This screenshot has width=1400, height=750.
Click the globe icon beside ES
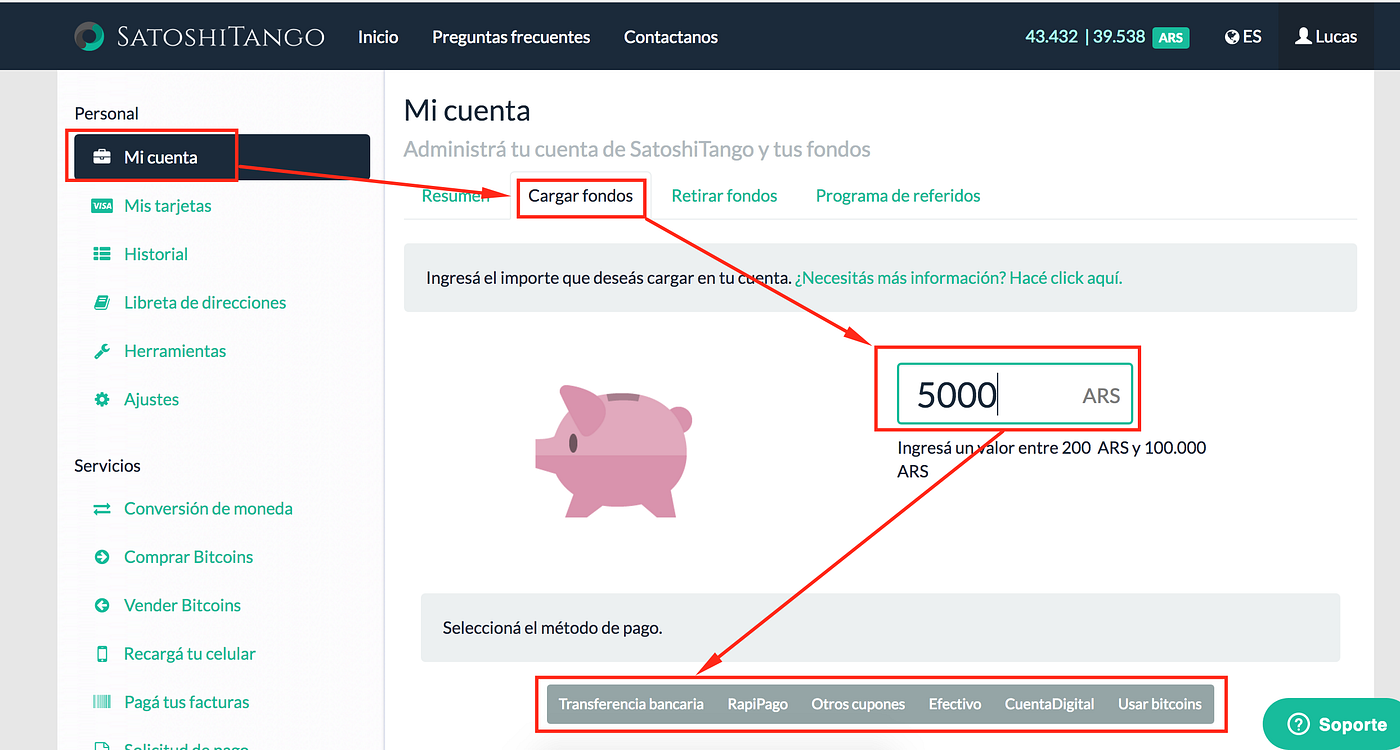(1232, 37)
